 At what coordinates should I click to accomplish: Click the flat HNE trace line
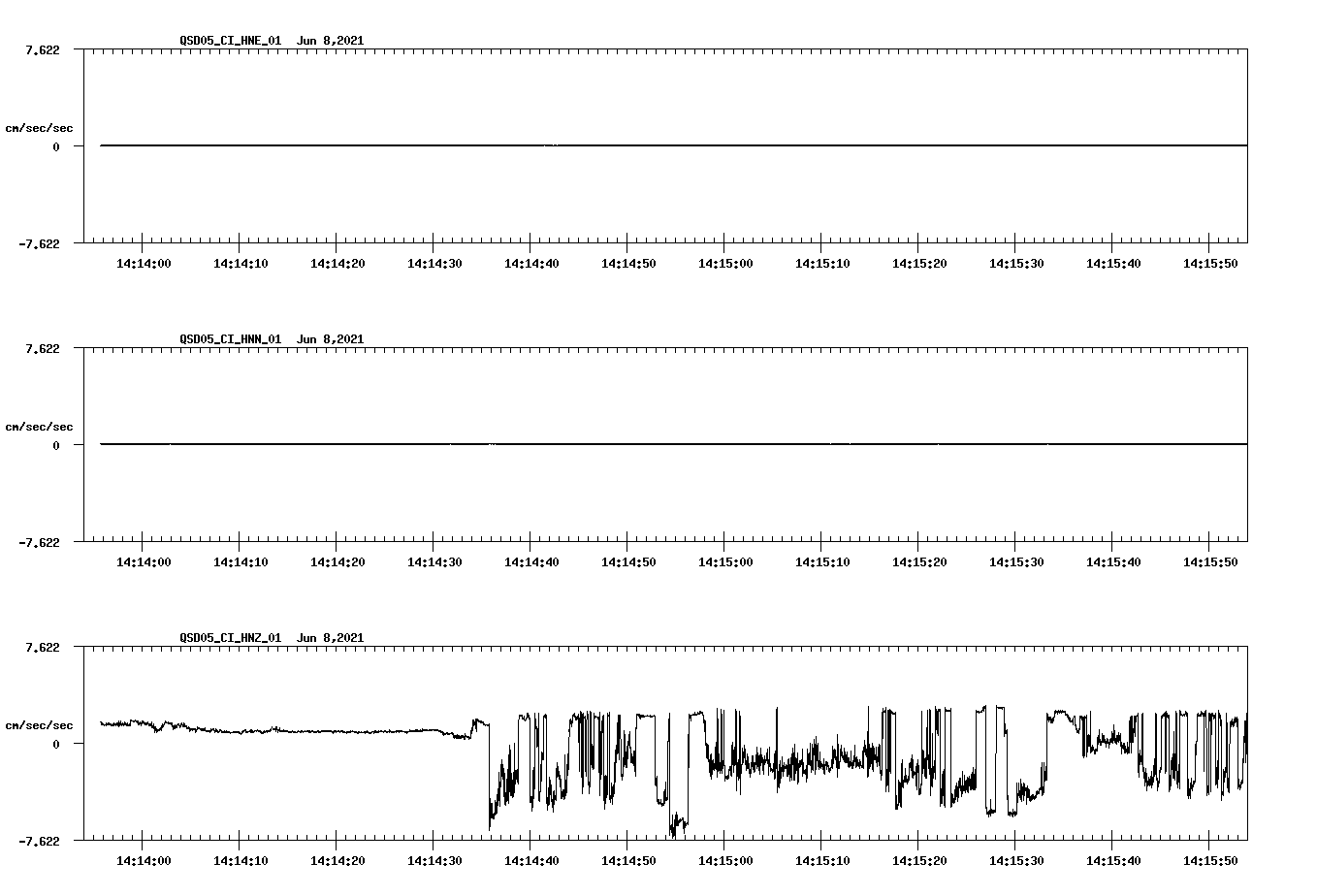click(x=673, y=145)
